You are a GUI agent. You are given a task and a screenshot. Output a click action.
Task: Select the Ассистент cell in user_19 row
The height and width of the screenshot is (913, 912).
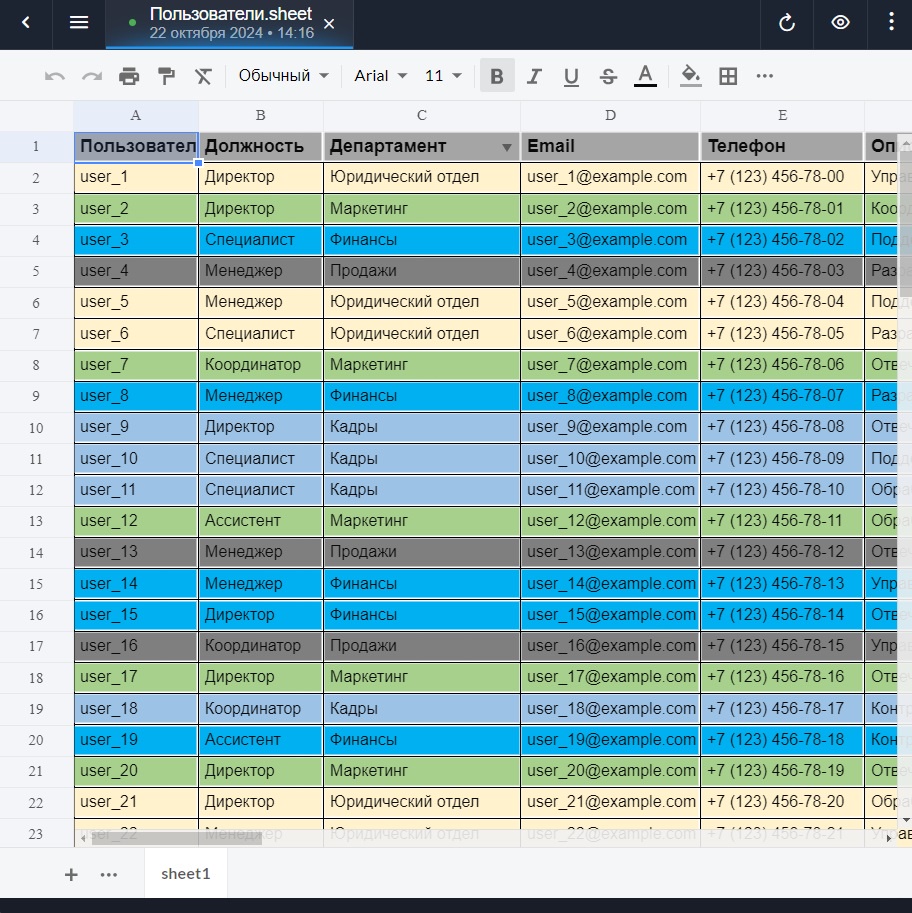pos(260,739)
